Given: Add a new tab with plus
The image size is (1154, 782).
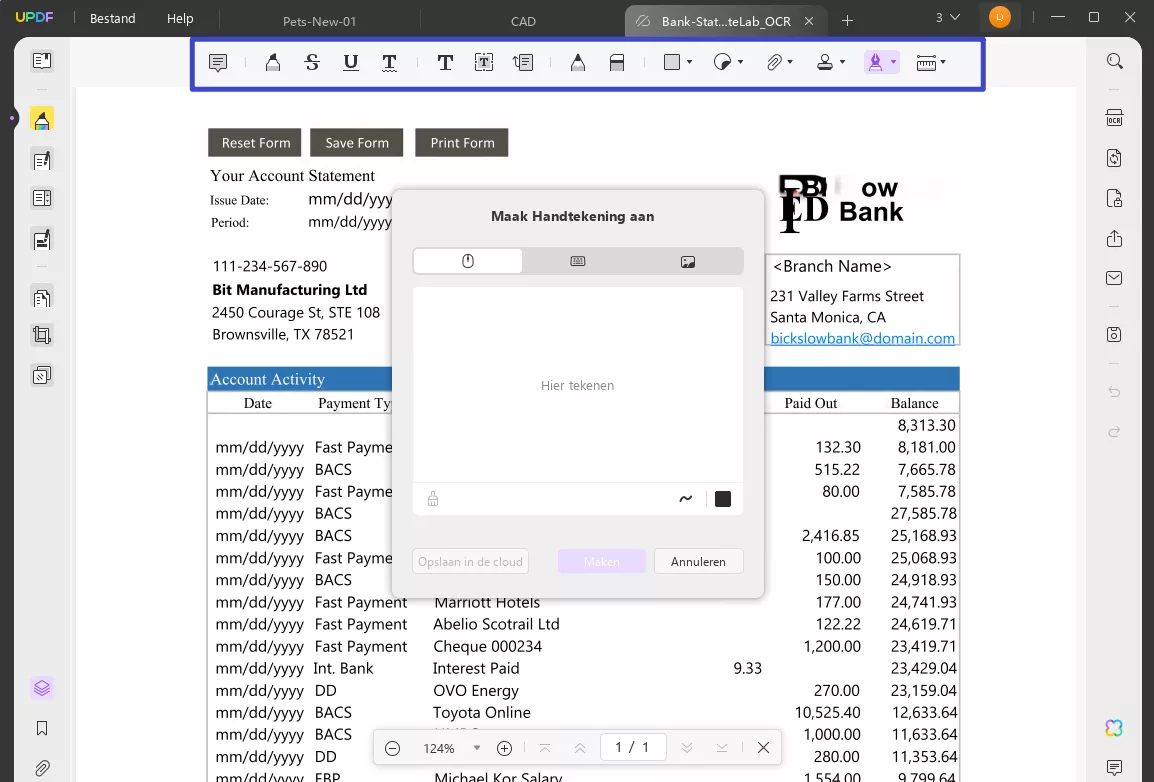Looking at the screenshot, I should (847, 21).
